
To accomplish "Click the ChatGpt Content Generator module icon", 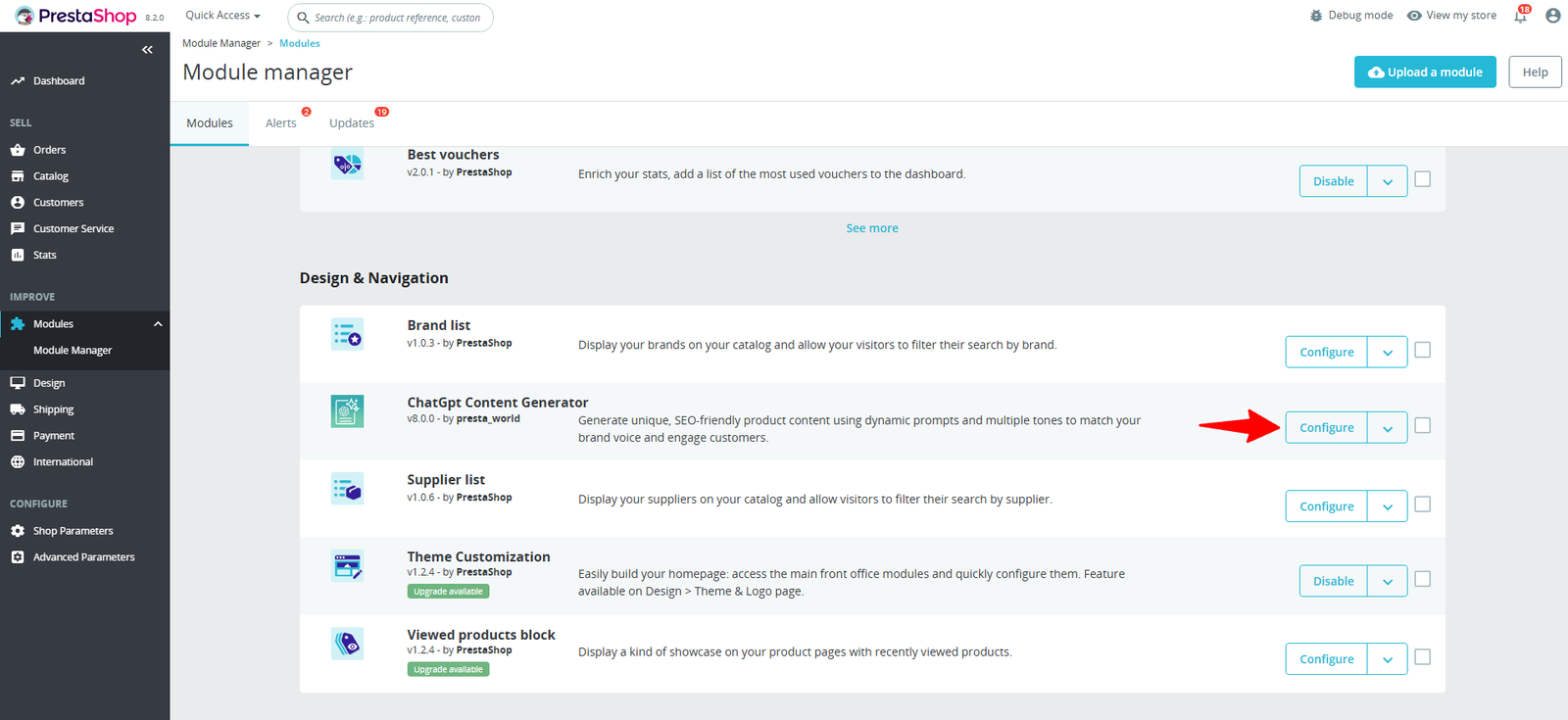I will [x=348, y=411].
